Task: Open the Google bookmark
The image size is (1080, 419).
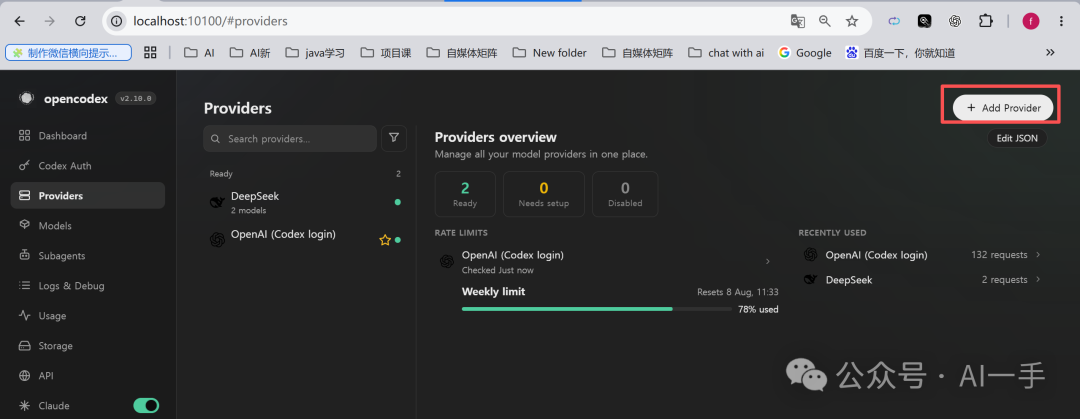Action: (x=804, y=52)
